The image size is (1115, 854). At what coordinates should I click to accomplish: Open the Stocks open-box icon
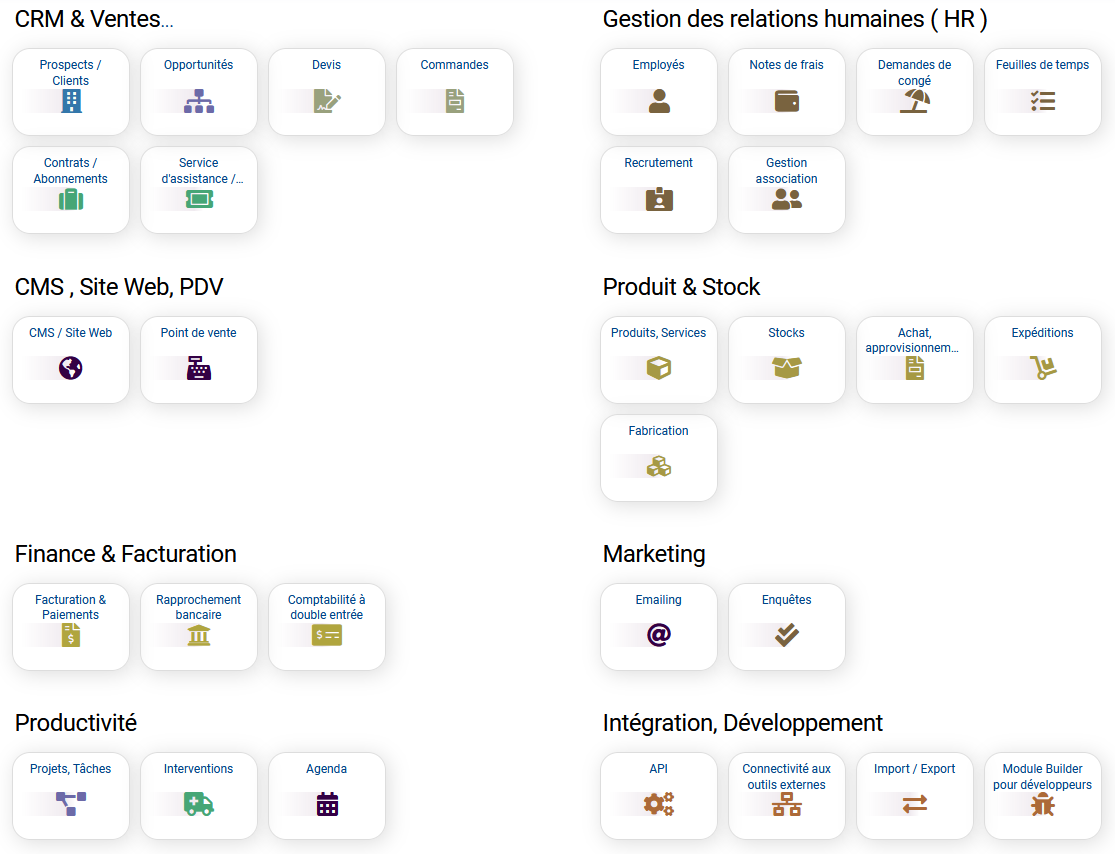tap(787, 369)
